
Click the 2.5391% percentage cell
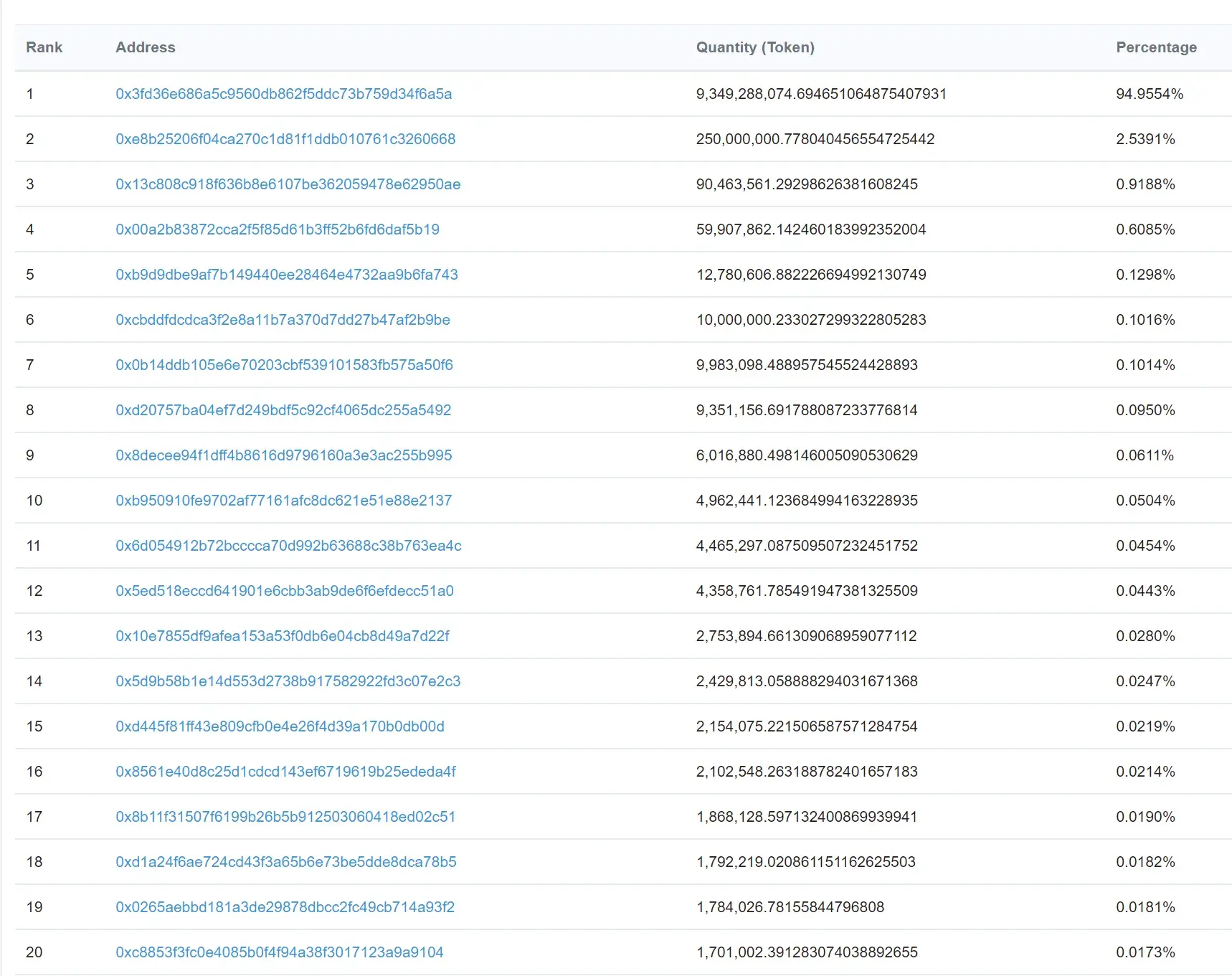(1145, 139)
